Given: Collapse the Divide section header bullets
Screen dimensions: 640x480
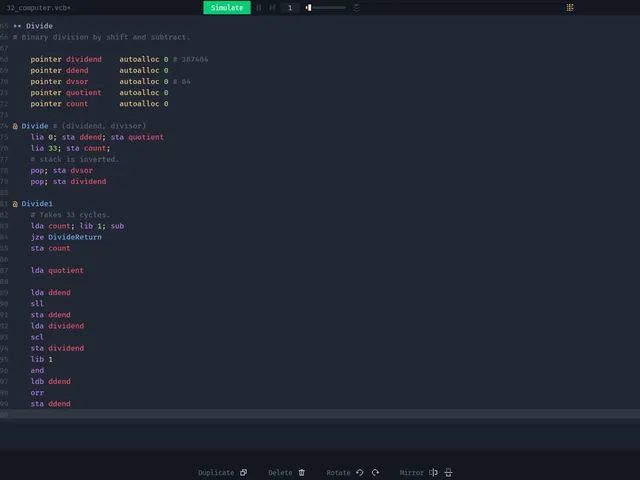Looking at the screenshot, I should coord(17,26).
